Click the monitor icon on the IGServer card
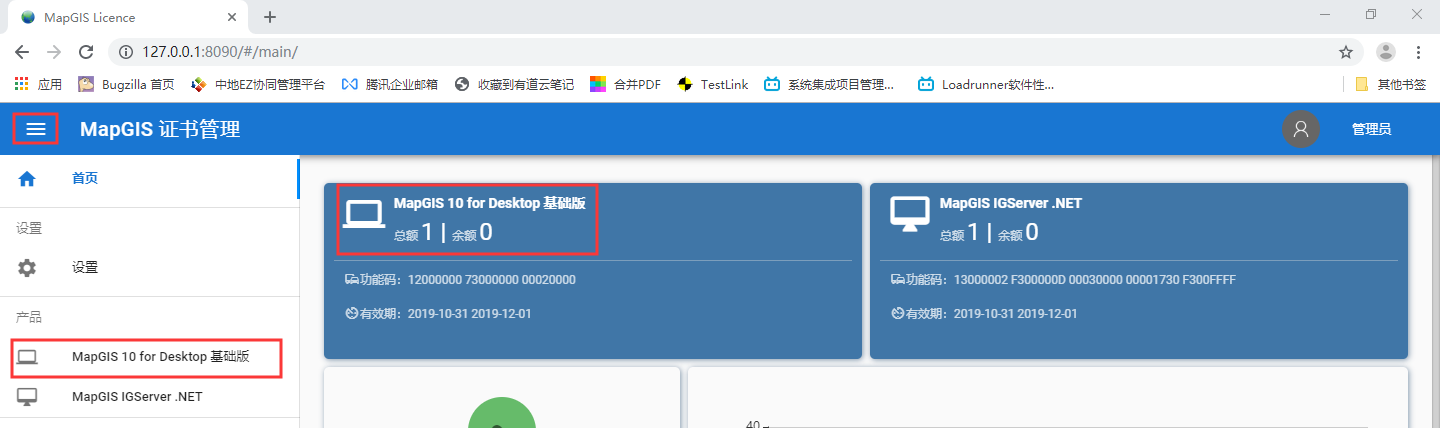Viewport: 1440px width, 428px height. [x=910, y=214]
